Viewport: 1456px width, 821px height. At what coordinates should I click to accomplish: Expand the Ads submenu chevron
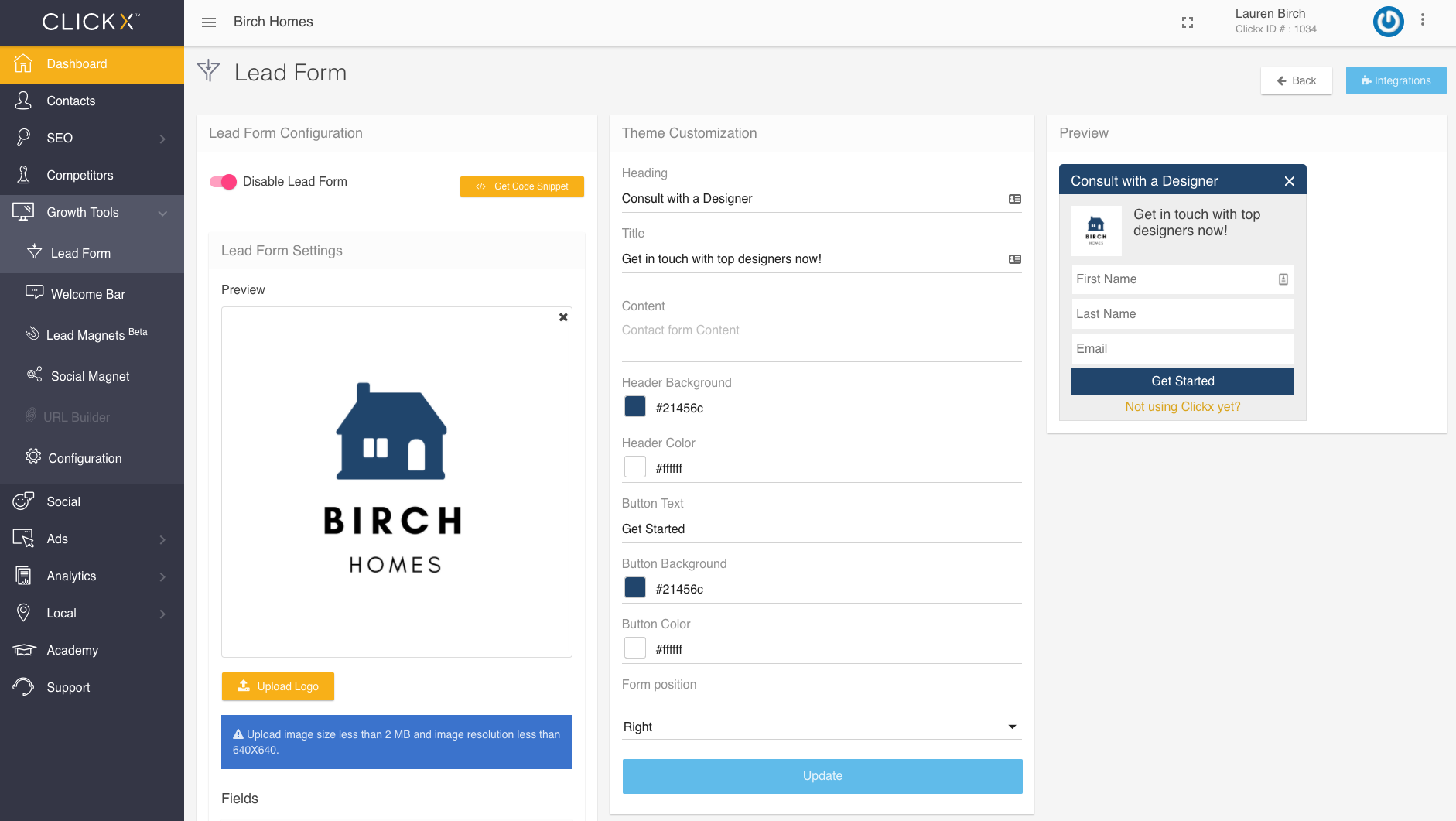tap(162, 539)
